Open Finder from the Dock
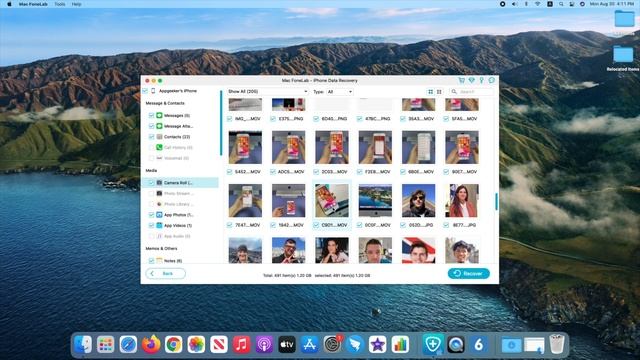This screenshot has height=360, width=640. click(83, 345)
